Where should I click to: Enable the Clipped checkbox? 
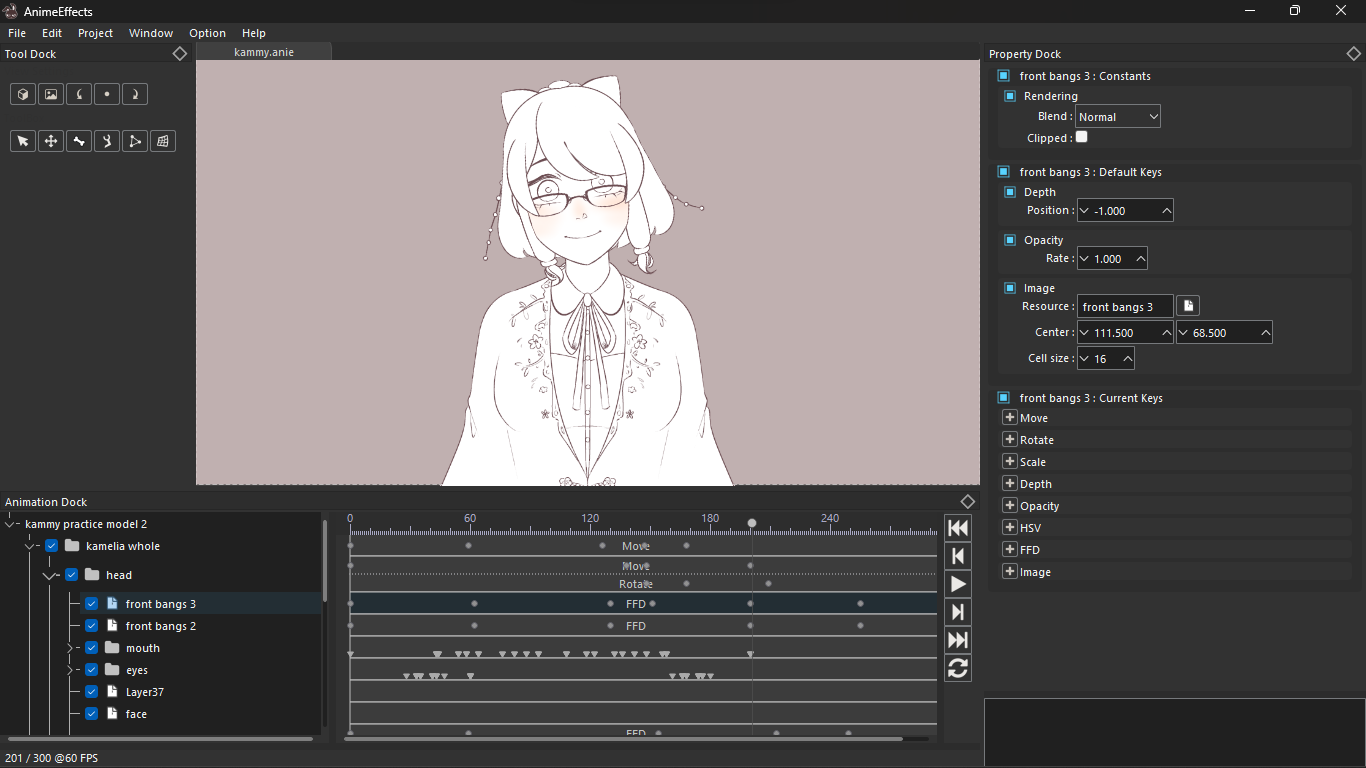coord(1081,137)
